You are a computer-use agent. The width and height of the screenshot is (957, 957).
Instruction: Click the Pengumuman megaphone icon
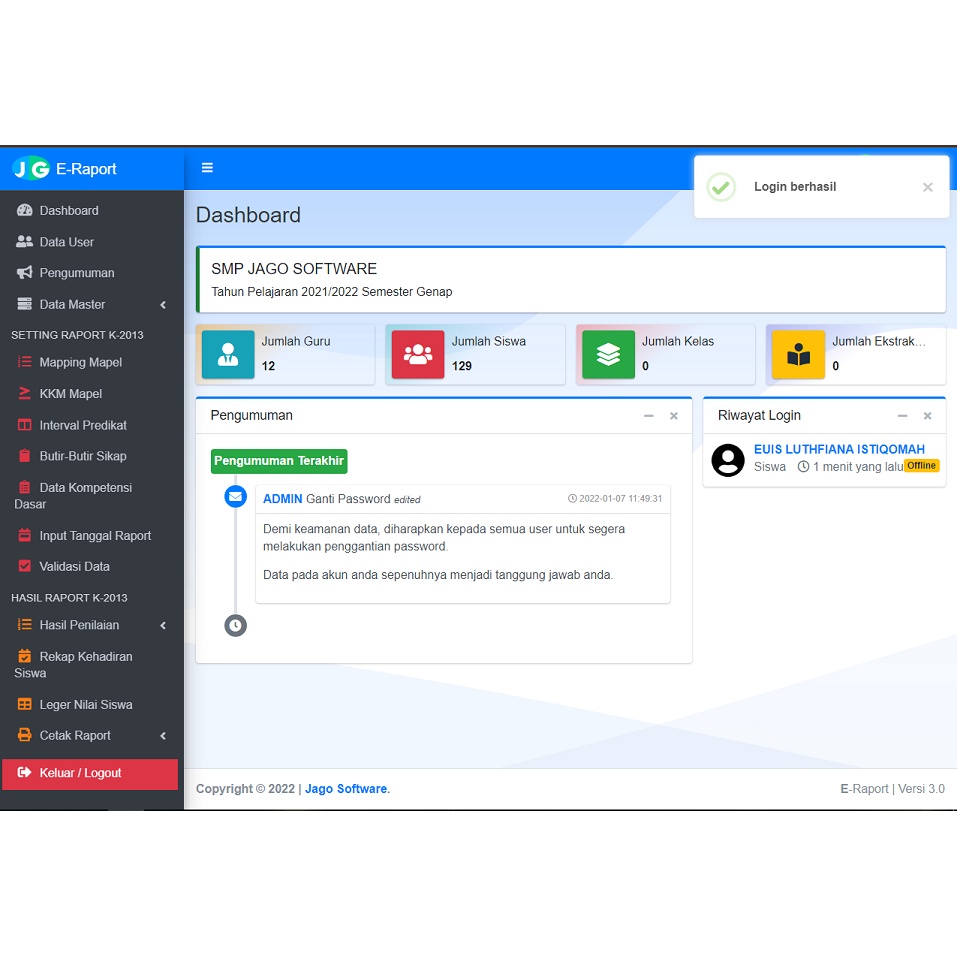pos(24,273)
